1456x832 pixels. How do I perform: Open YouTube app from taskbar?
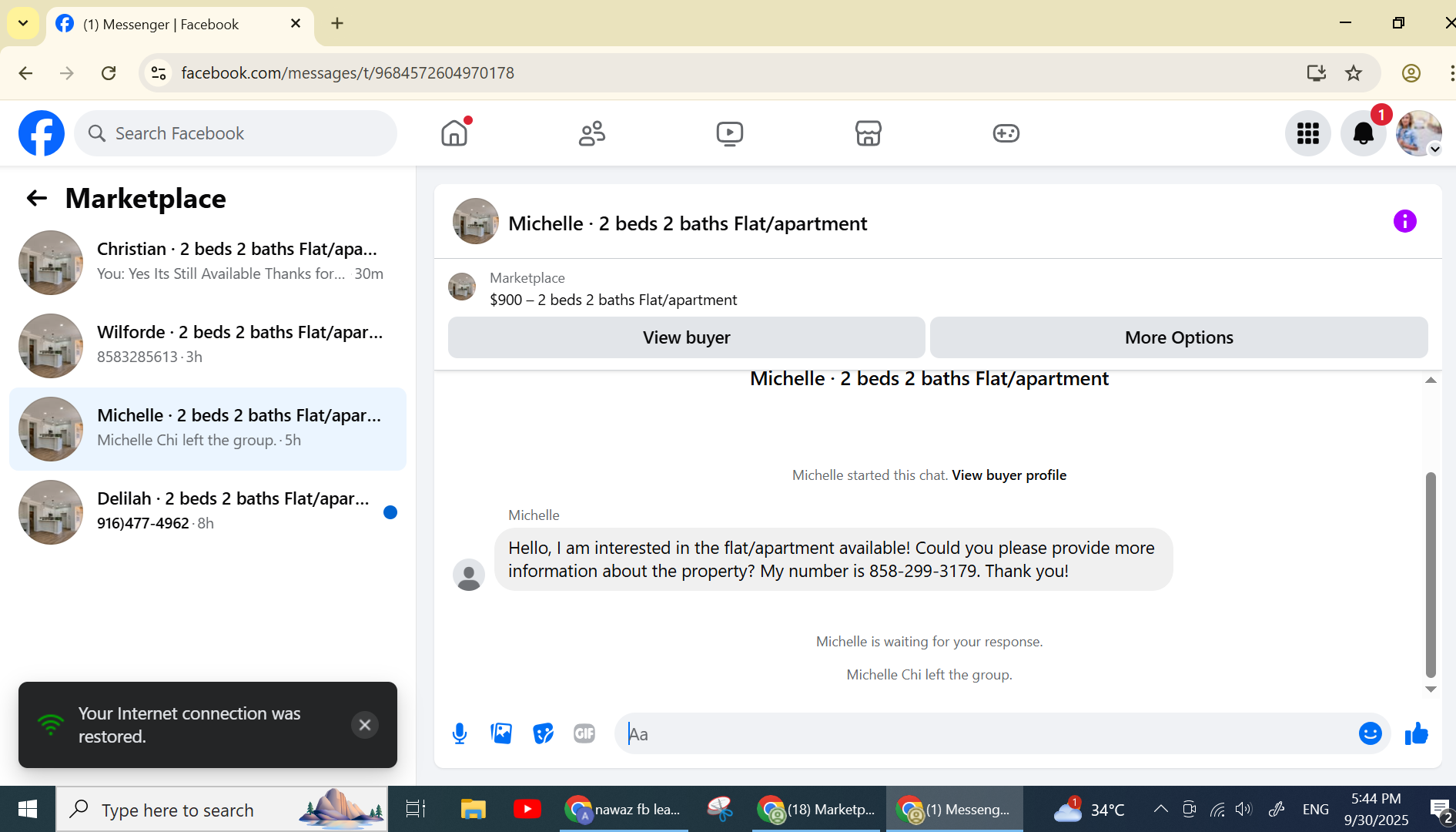coord(527,809)
